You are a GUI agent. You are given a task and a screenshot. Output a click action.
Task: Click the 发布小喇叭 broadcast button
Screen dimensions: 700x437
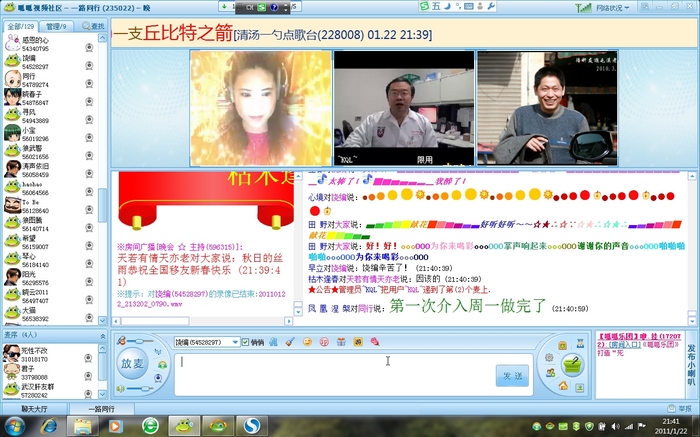(691, 365)
